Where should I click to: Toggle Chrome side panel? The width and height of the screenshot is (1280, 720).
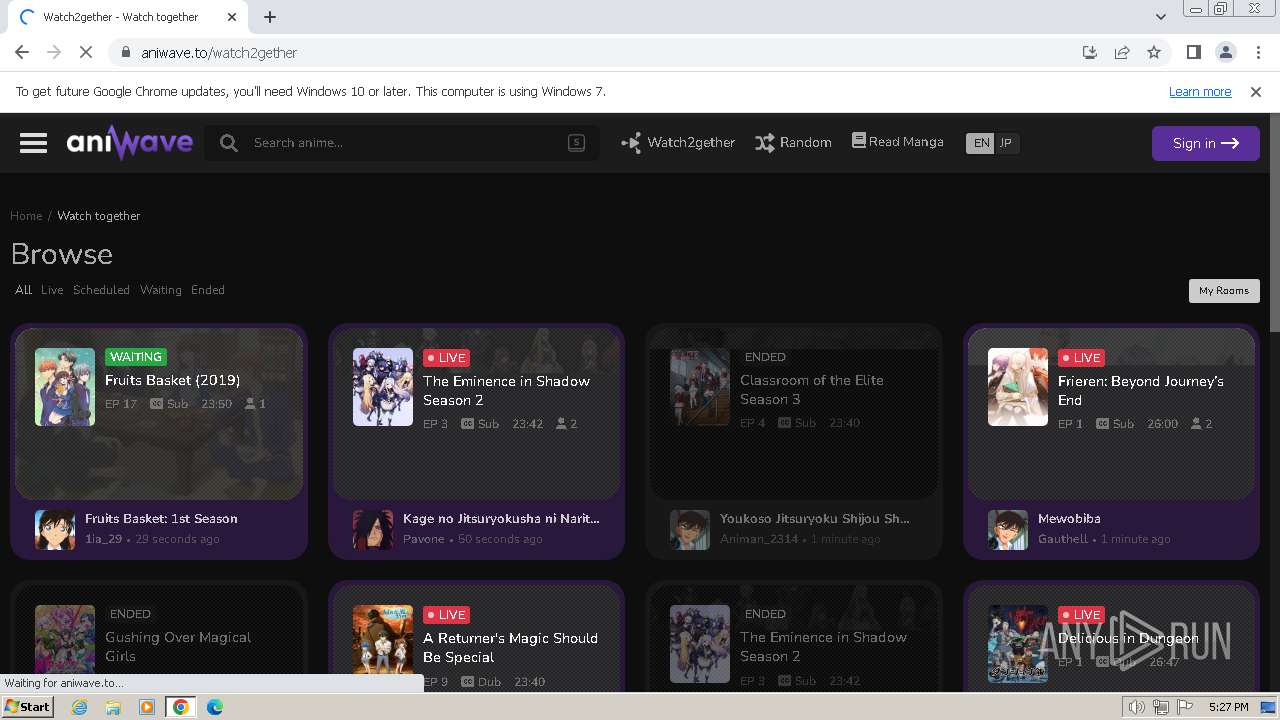coord(1193,53)
